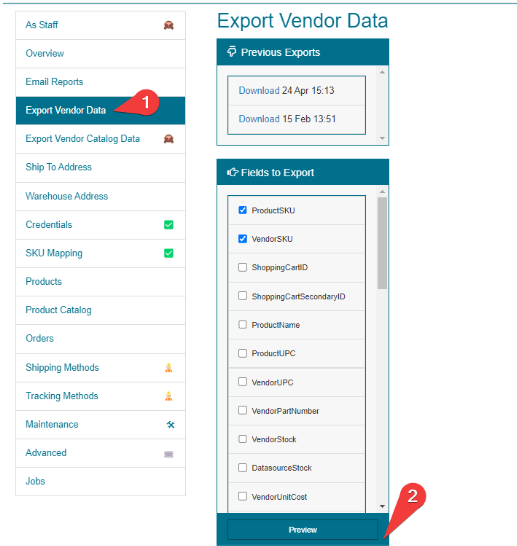Uncheck the VendorSKU field checkbox
This screenshot has height=546, width=517.
(243, 239)
